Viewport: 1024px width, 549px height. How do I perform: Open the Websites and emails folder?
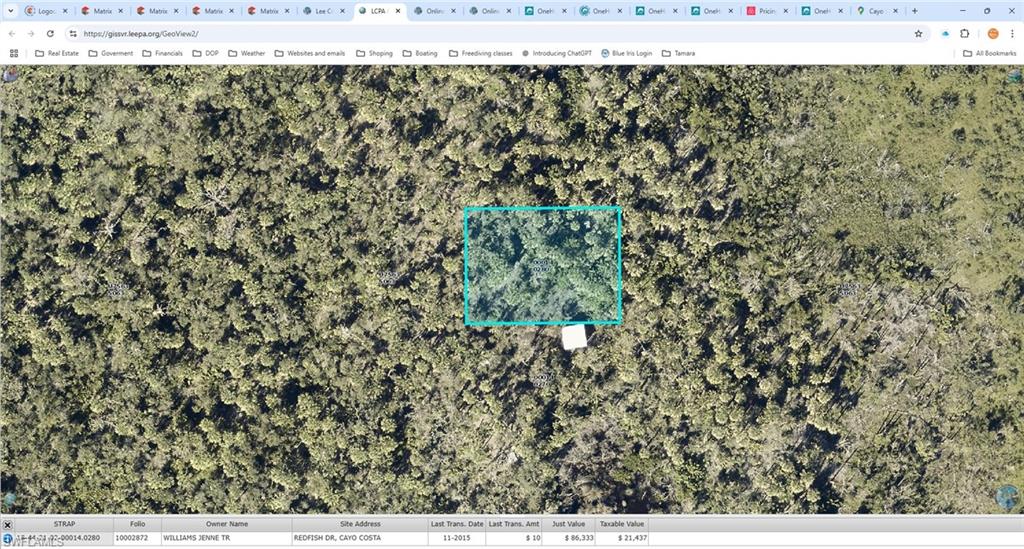click(310, 54)
